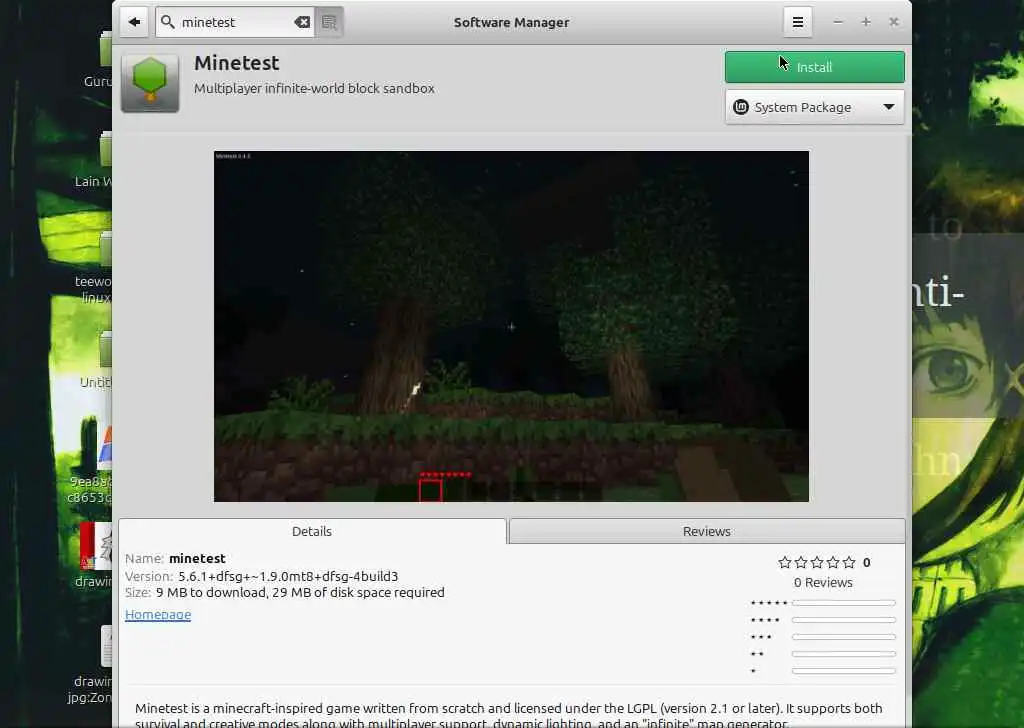The height and width of the screenshot is (728, 1024).
Task: Click the four-star rating bar
Action: pyautogui.click(x=844, y=620)
